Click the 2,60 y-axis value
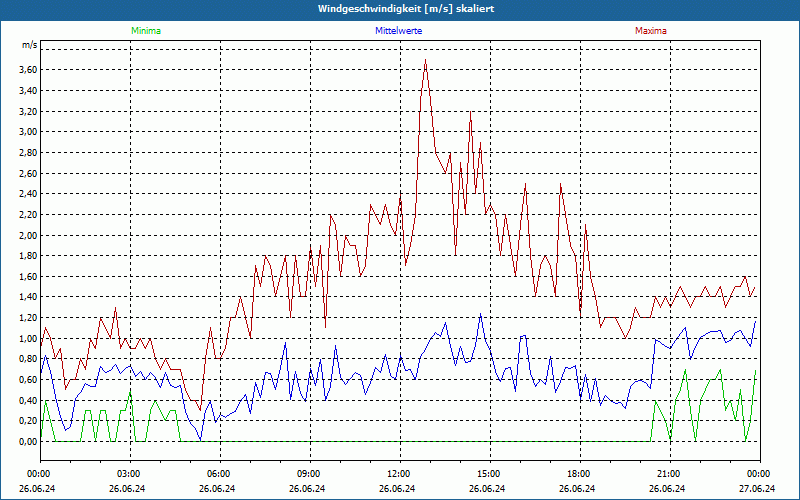The height and width of the screenshot is (500, 800). coord(29,173)
